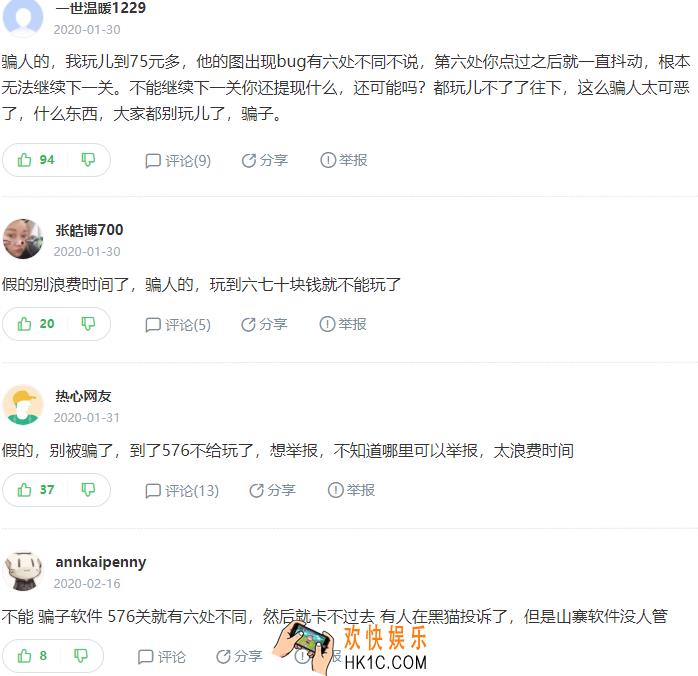
Task: Like the review by 张皓博700
Action: click(x=36, y=324)
